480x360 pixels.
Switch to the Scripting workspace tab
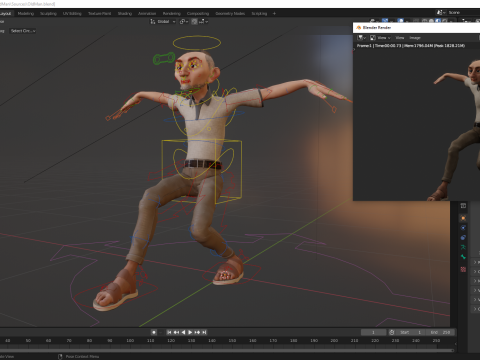259,14
